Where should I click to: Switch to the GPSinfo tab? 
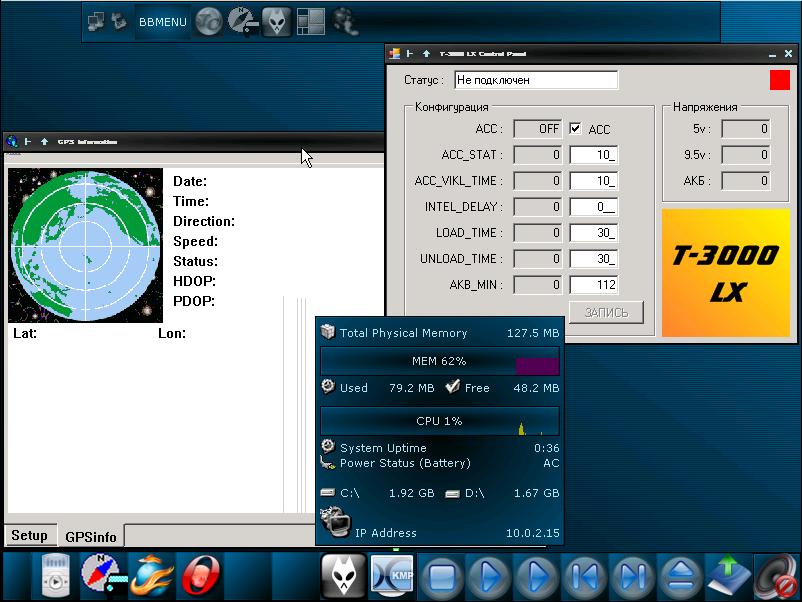point(91,537)
